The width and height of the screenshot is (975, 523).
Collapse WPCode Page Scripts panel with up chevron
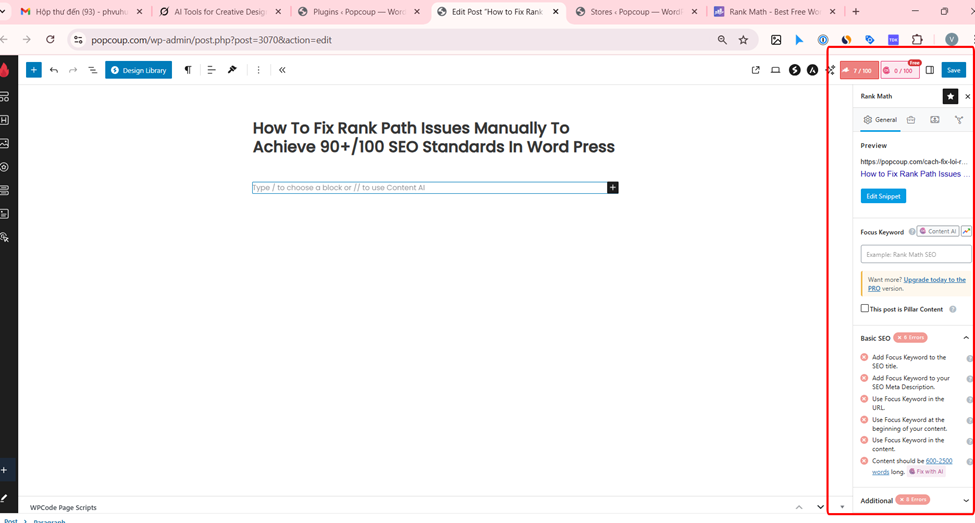pyautogui.click(x=799, y=507)
